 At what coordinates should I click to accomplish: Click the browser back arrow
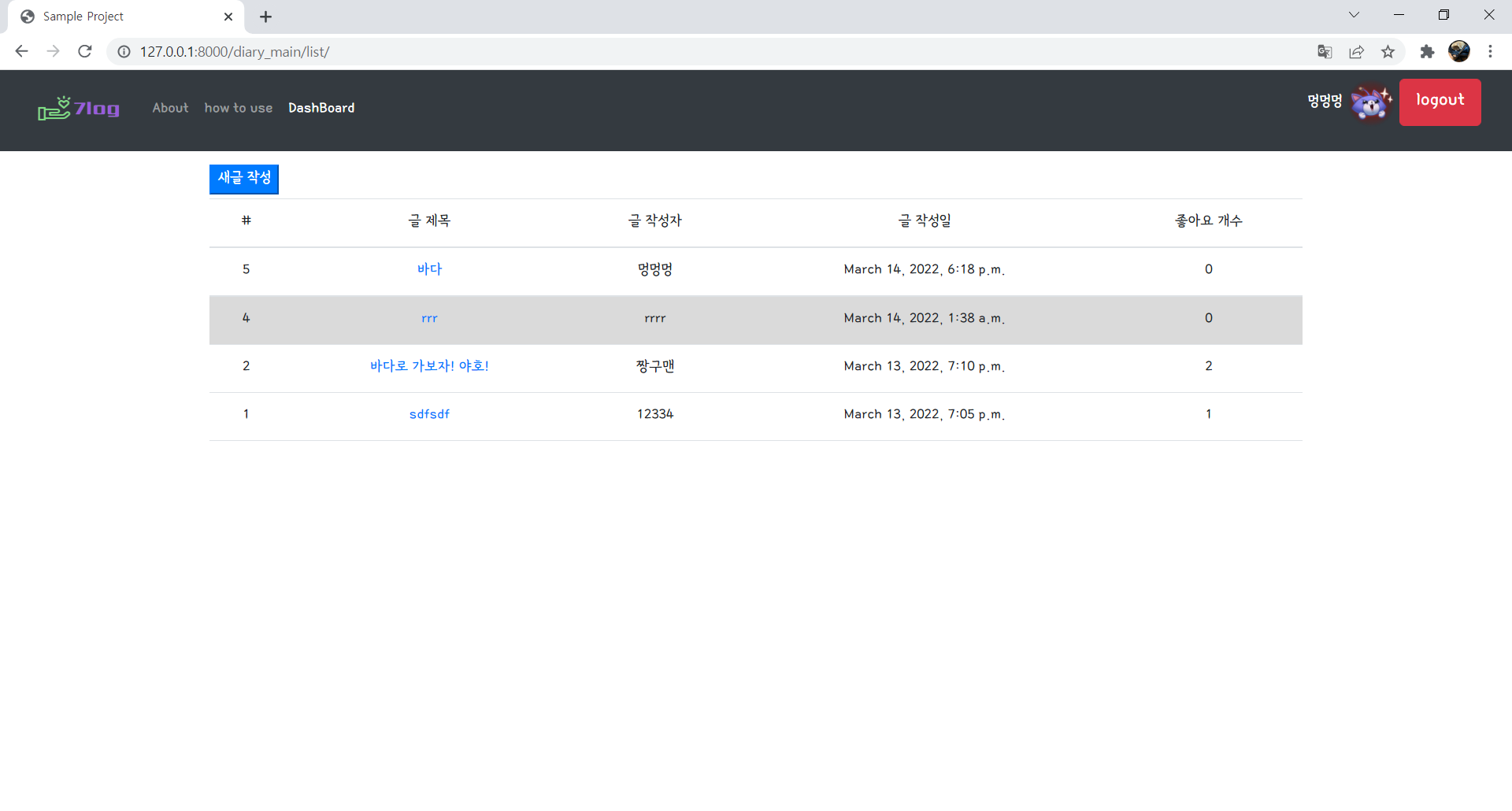coord(21,51)
